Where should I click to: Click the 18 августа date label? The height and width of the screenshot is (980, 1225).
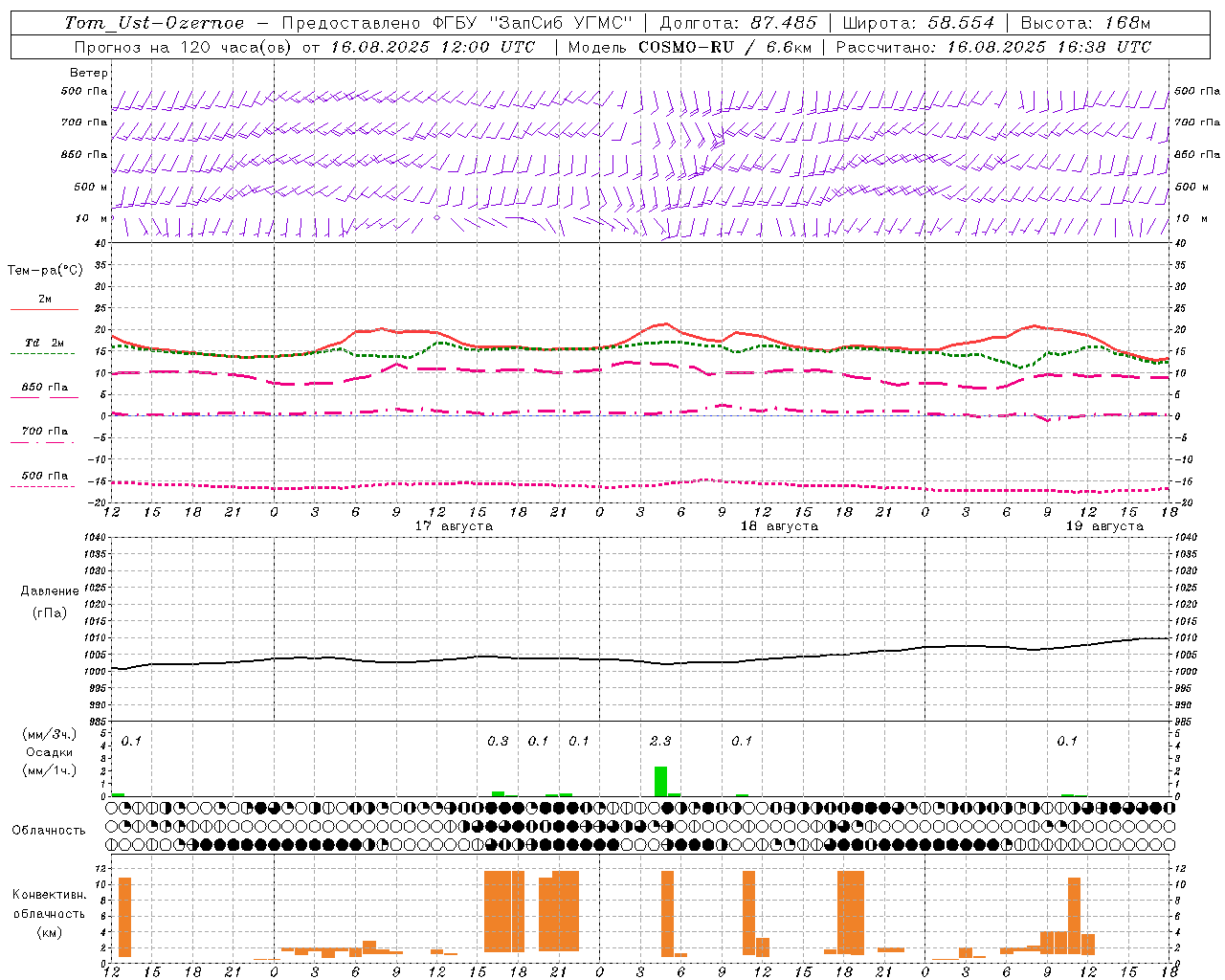click(x=779, y=526)
